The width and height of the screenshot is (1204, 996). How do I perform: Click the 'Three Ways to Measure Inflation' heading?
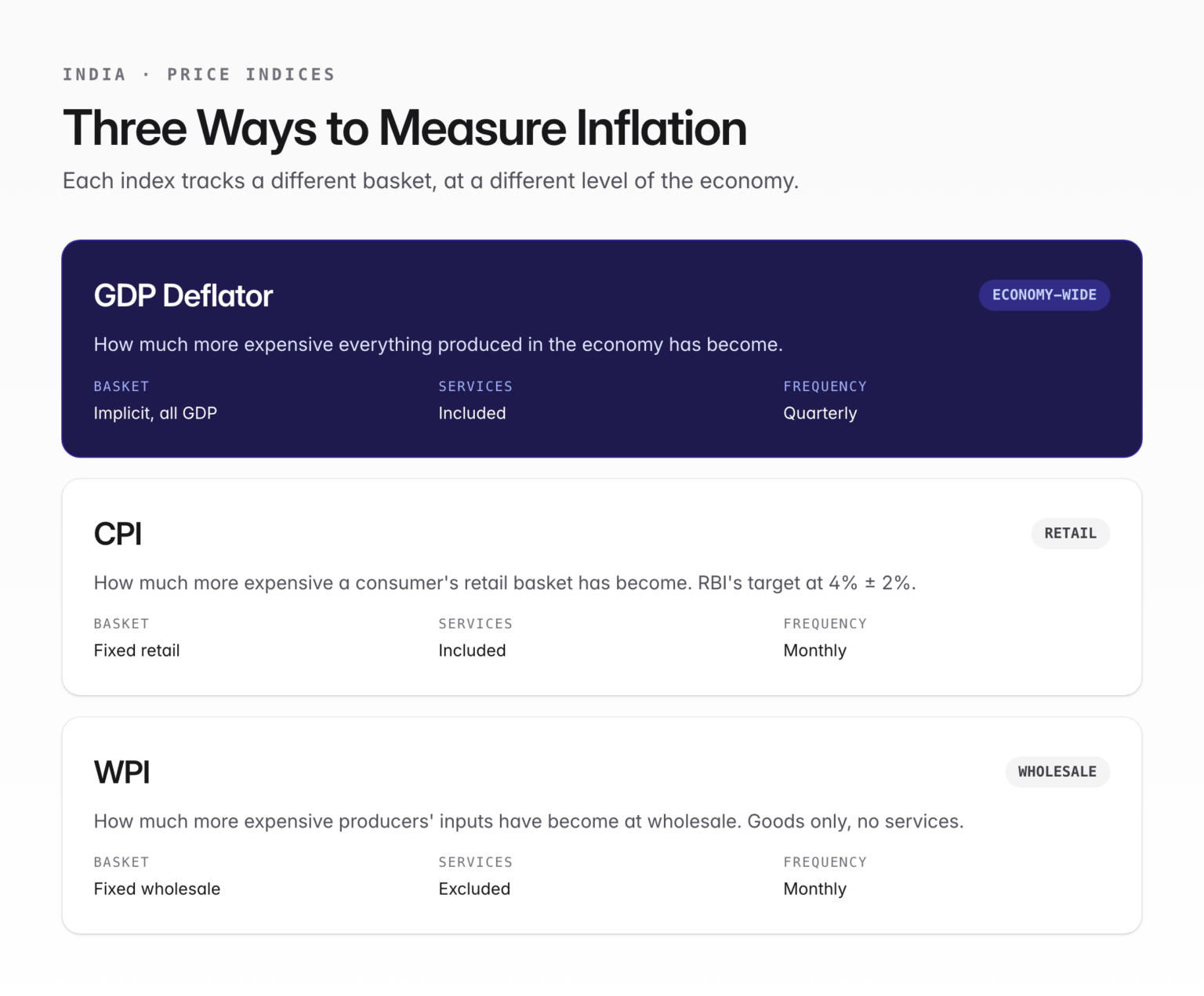click(404, 129)
